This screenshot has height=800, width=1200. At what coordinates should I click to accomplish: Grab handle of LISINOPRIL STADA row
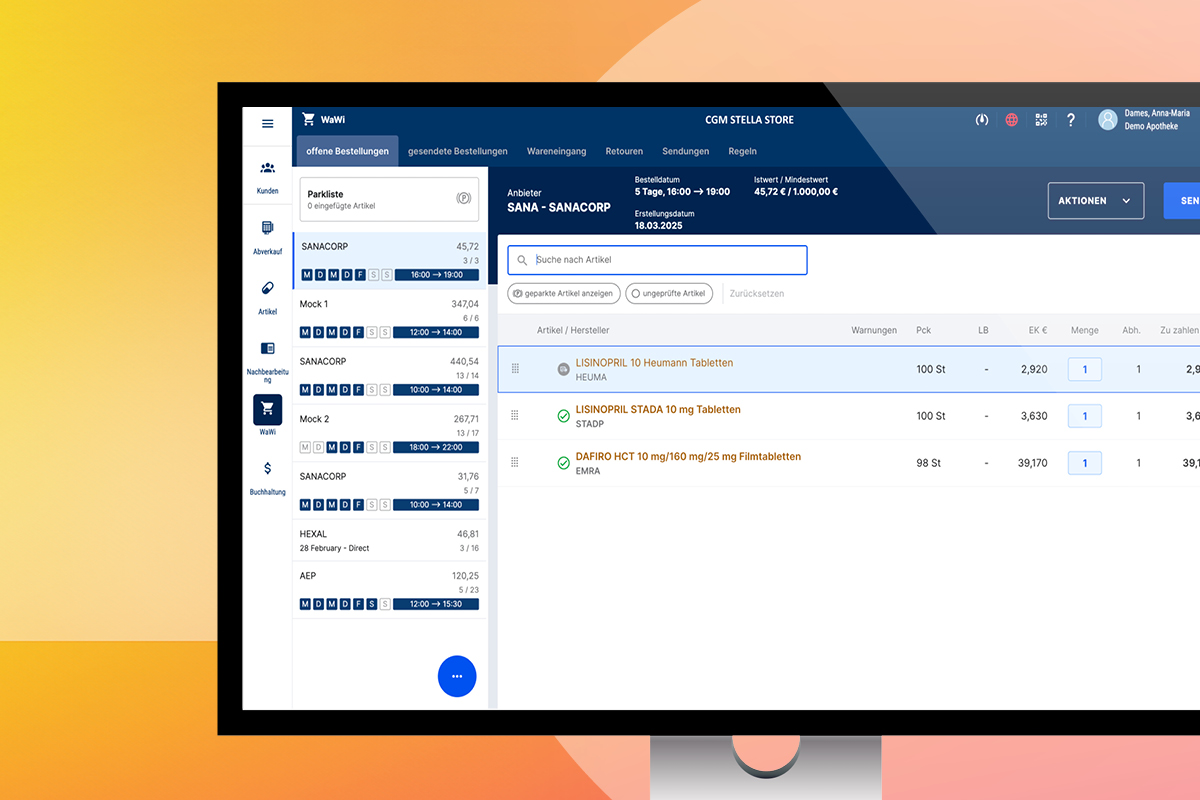[515, 415]
